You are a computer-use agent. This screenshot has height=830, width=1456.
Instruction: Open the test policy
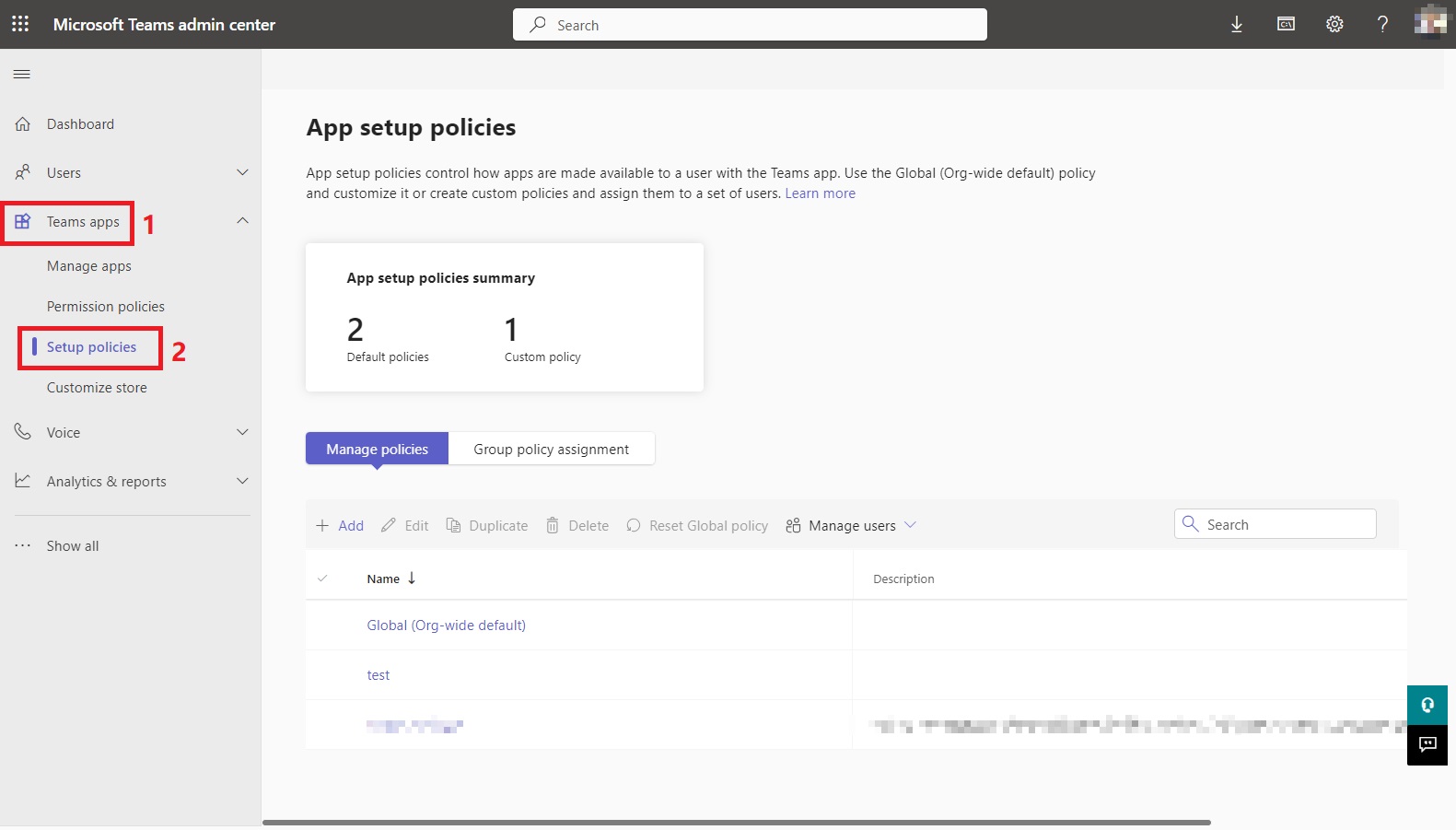[x=378, y=675]
